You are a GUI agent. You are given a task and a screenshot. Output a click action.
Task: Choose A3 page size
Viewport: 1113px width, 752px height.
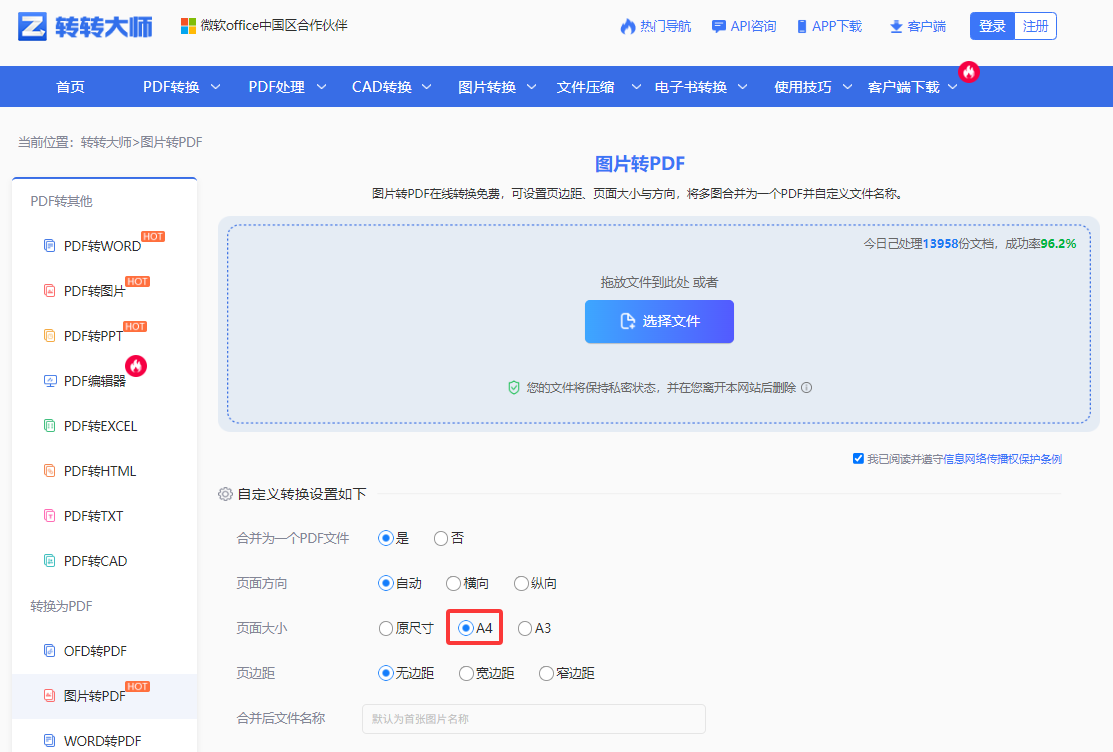[525, 628]
